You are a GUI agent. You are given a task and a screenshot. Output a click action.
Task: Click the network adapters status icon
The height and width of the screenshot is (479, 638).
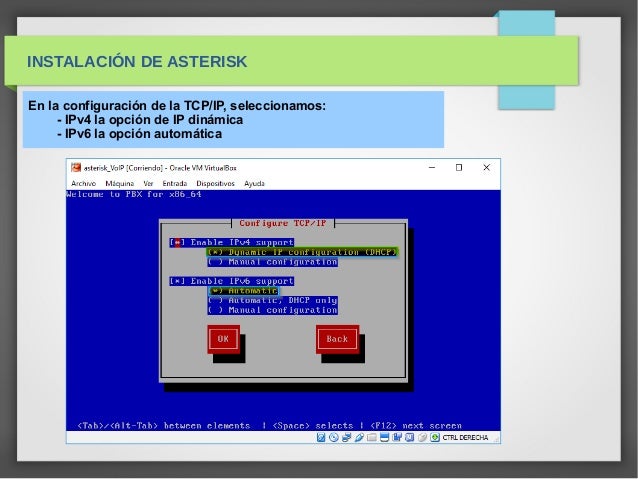pyautogui.click(x=346, y=437)
